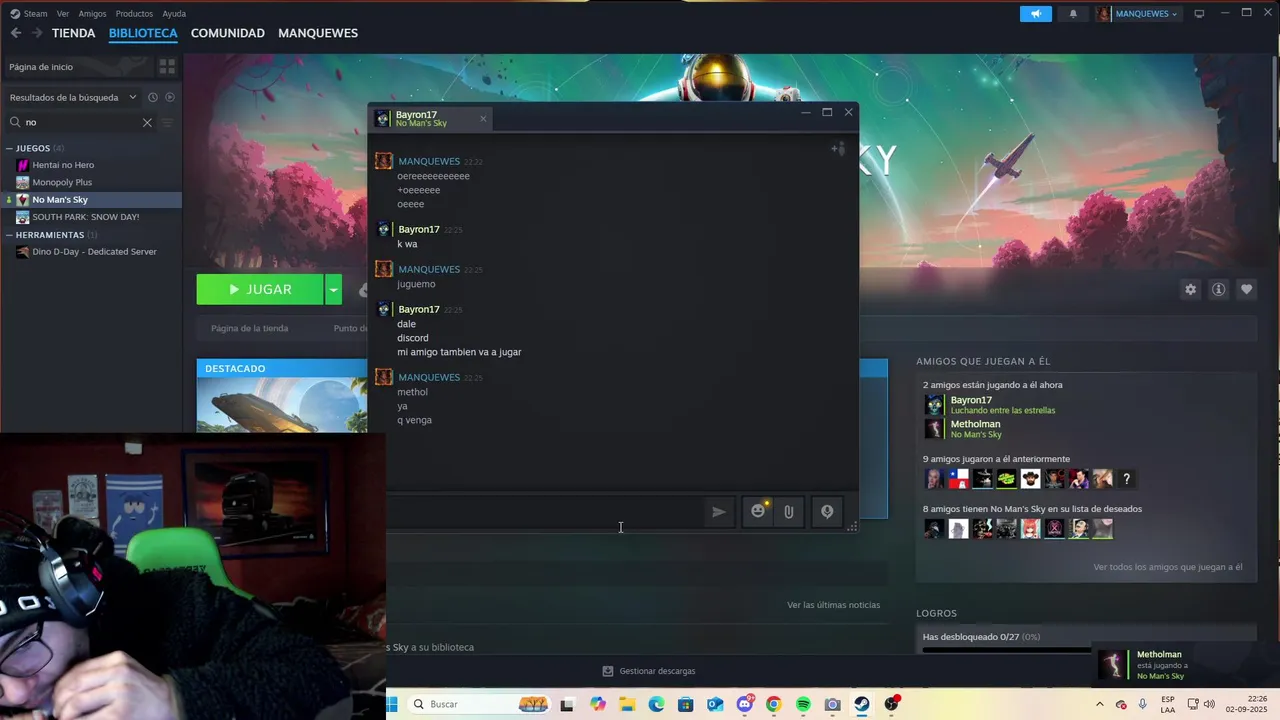This screenshot has width=1280, height=720.
Task: Close the Bayron17 chat tab
Action: click(x=483, y=118)
